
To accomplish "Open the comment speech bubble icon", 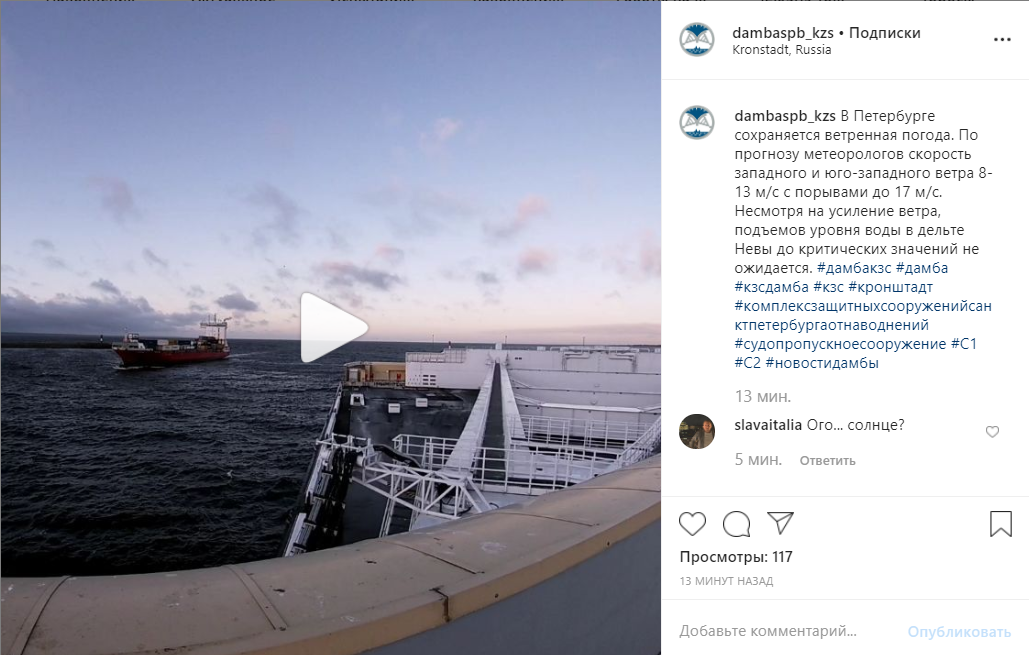I will pyautogui.click(x=736, y=524).
